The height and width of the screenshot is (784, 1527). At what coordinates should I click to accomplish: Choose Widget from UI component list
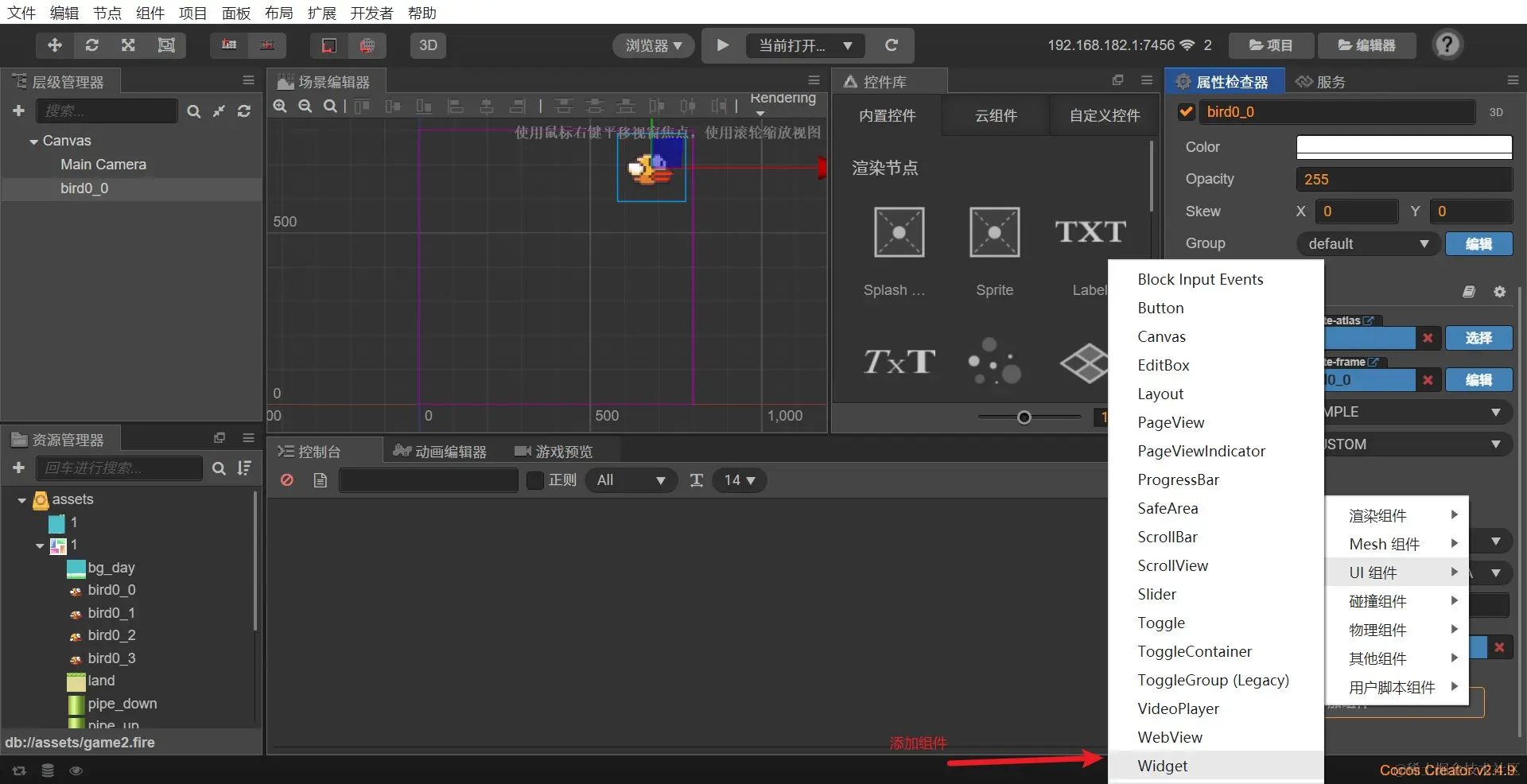point(1215,766)
